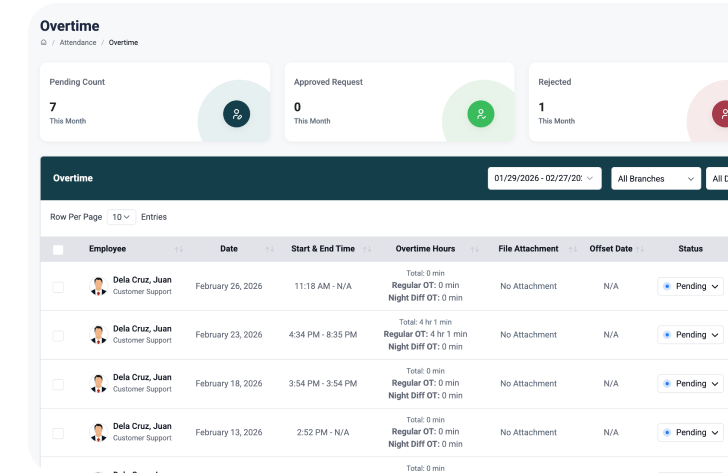Sort by File Attachment column arrows
Viewport: 728px width, 473px height.
572,249
